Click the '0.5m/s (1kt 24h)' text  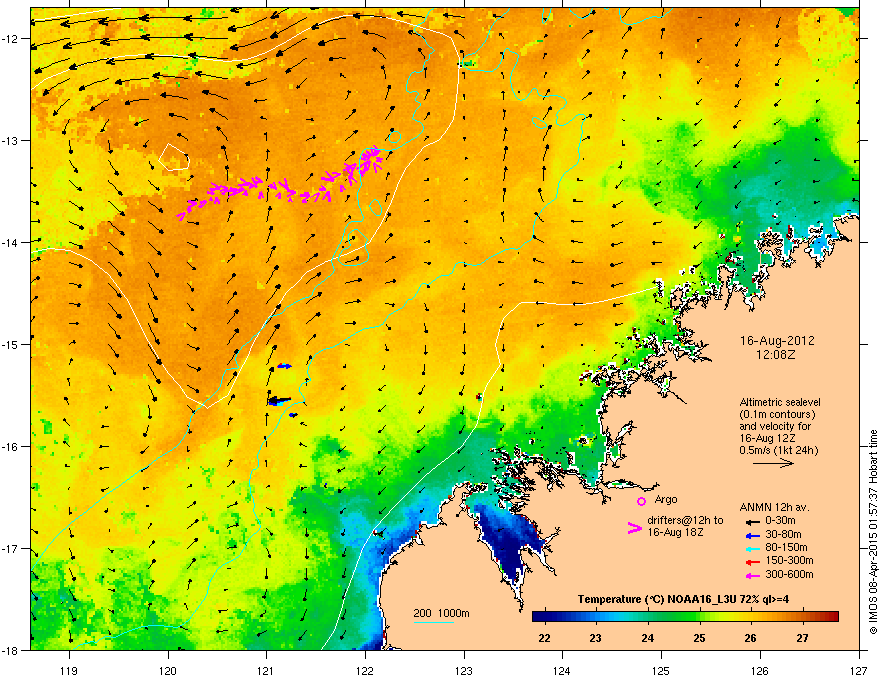779,450
